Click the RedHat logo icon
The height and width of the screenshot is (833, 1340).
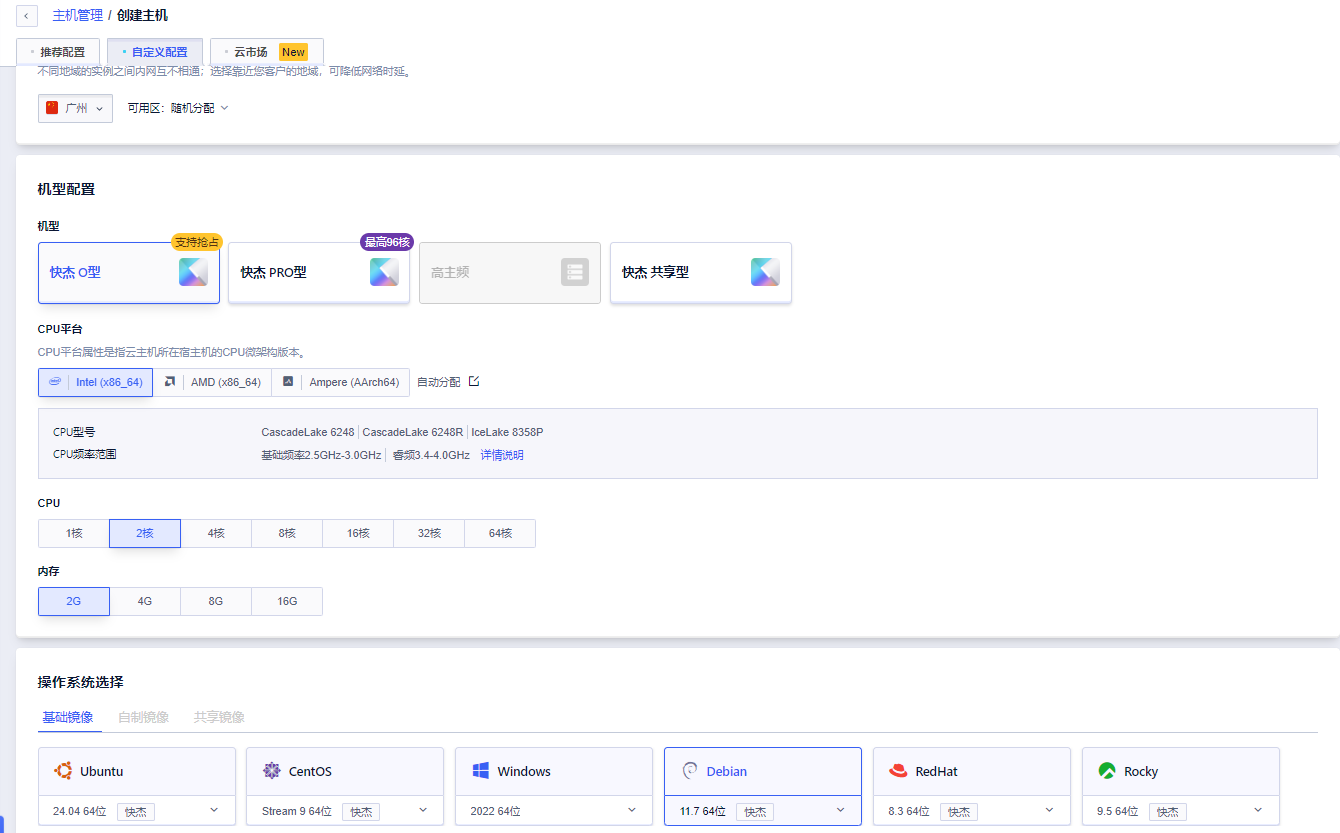pyautogui.click(x=898, y=771)
